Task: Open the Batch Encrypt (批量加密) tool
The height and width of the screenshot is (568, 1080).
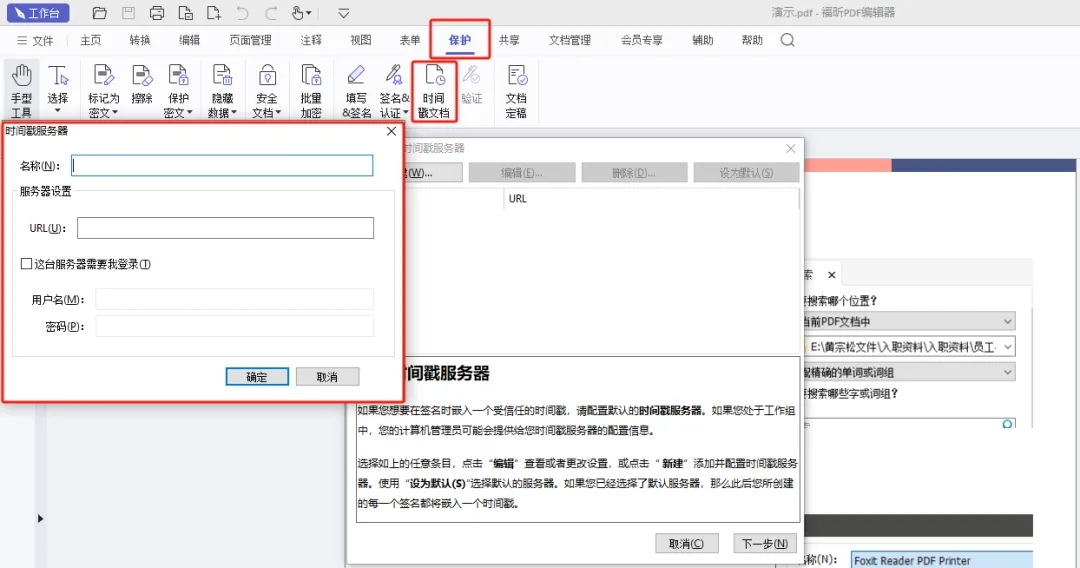Action: [x=311, y=90]
